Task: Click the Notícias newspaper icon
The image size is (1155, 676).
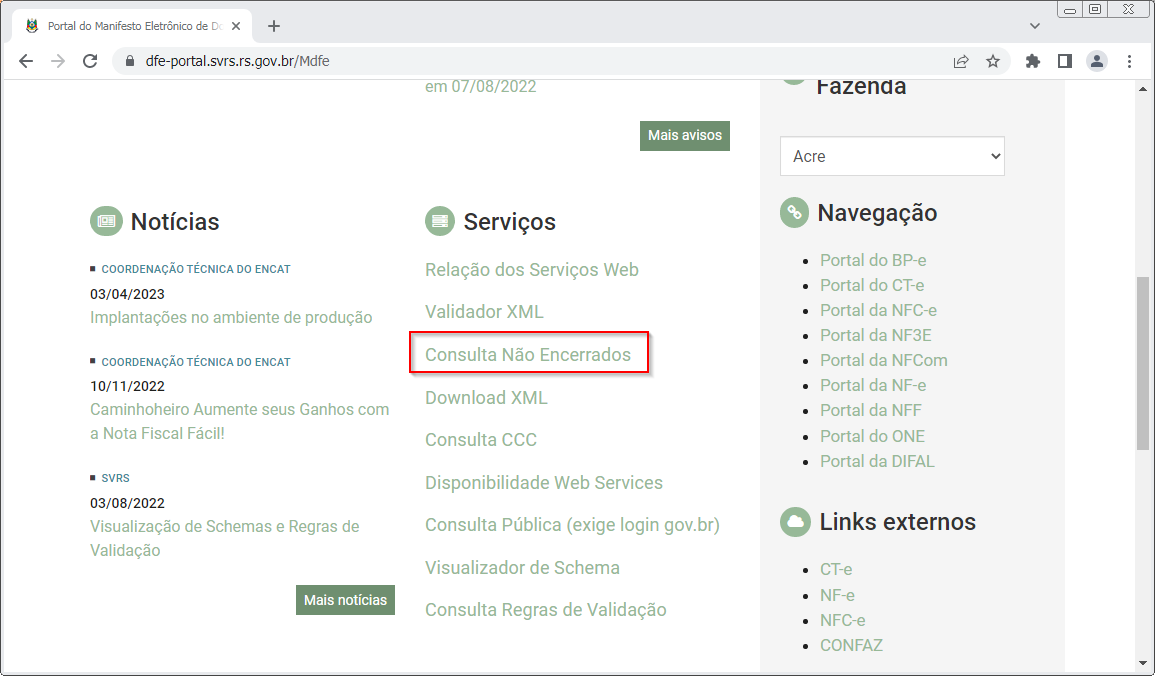Action: [x=106, y=221]
